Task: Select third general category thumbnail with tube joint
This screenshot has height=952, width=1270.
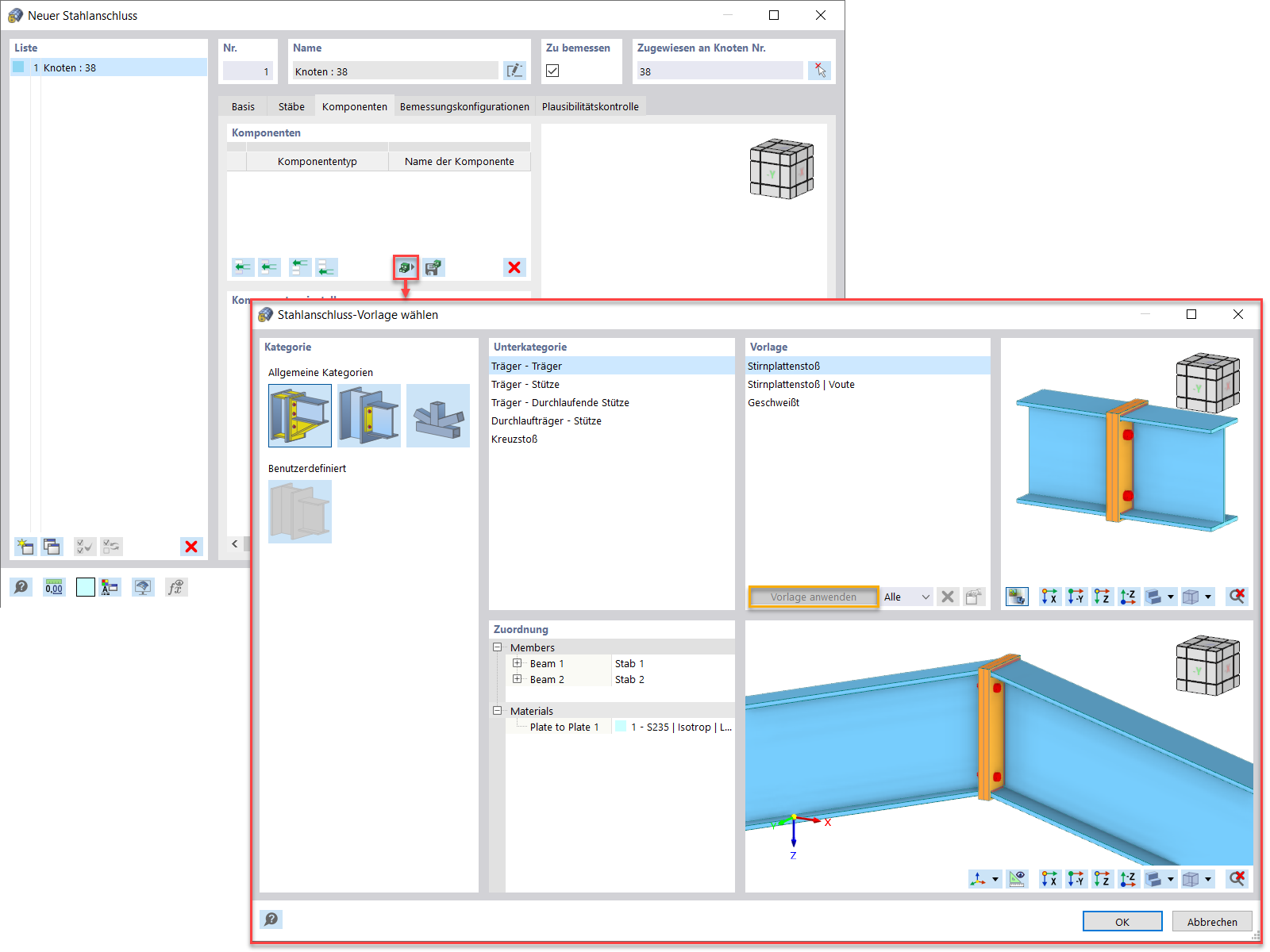Action: tap(438, 416)
